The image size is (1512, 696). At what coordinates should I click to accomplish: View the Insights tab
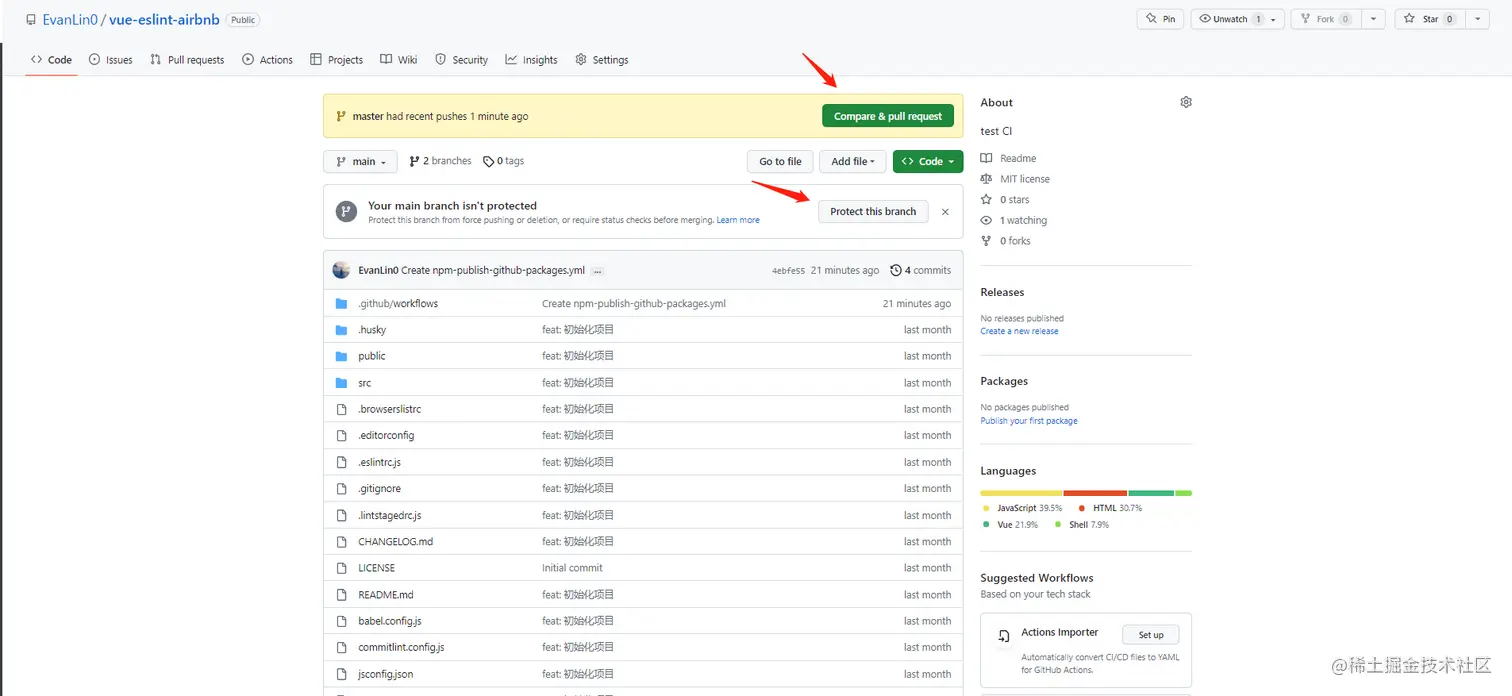531,60
